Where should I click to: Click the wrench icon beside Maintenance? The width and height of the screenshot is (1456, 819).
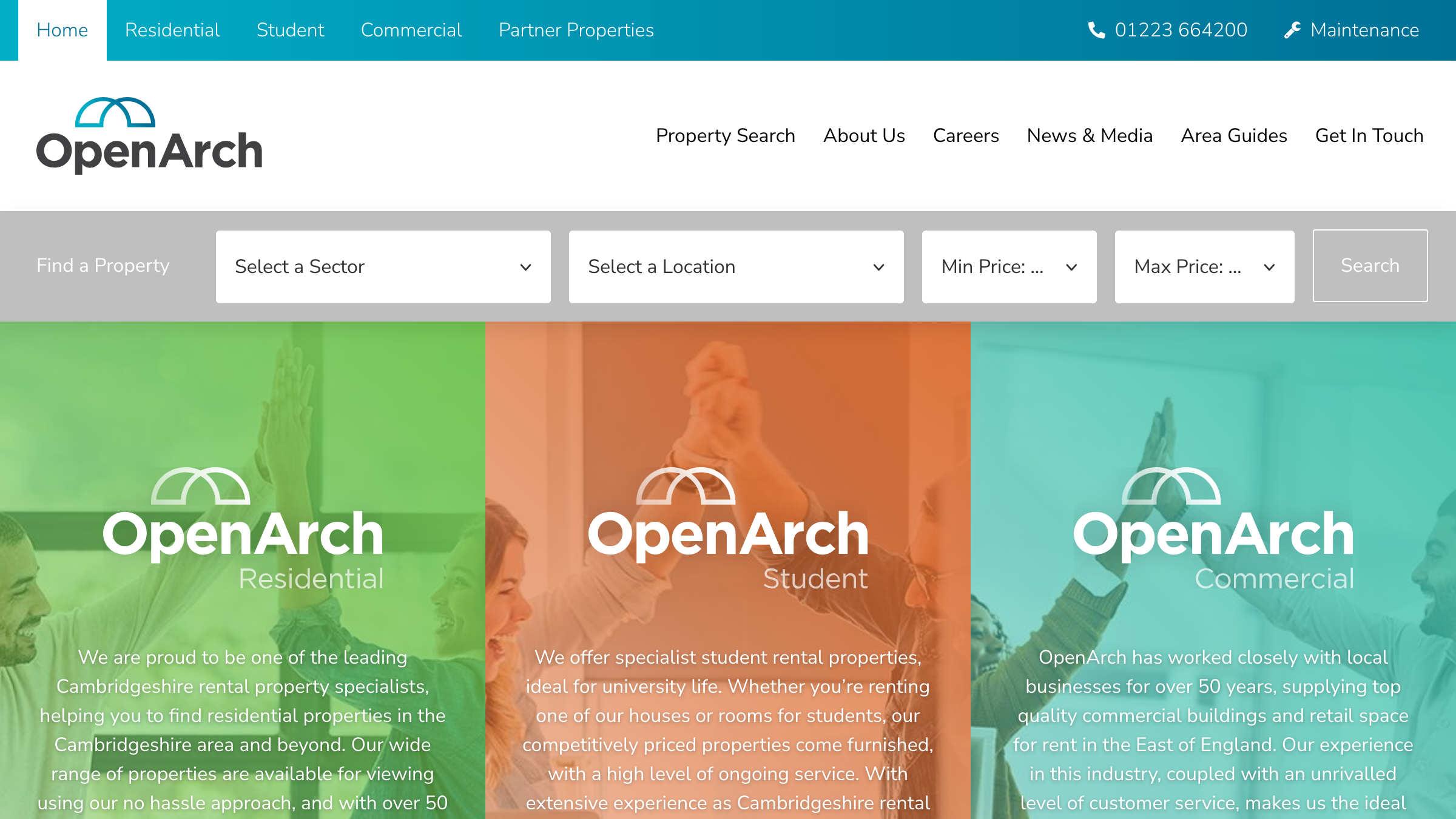click(x=1292, y=30)
